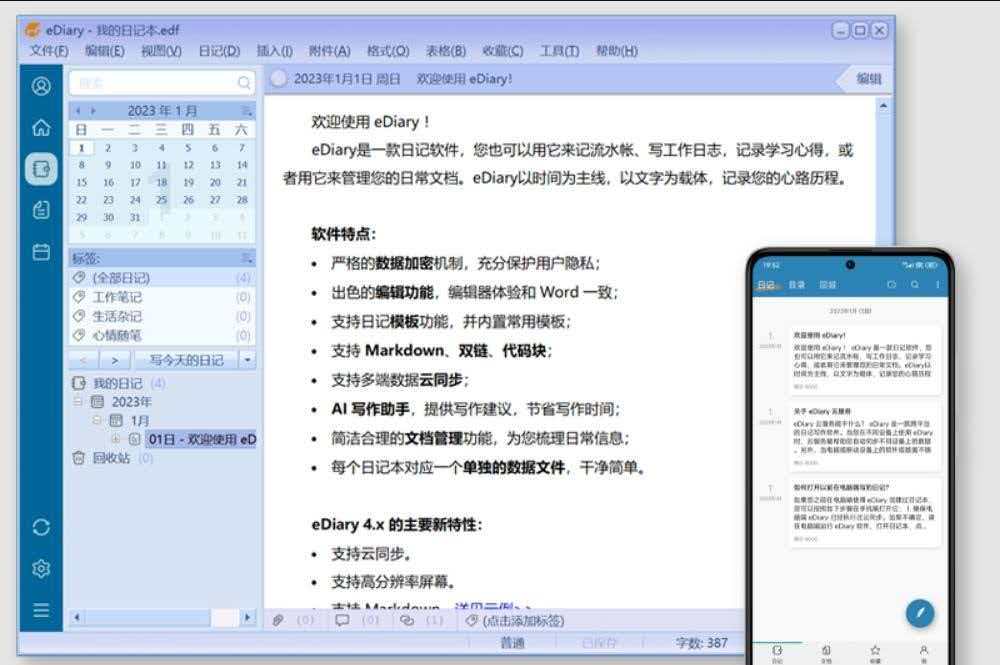1000x665 pixels.
Task: Select the home icon in the left sidebar
Action: point(40,128)
